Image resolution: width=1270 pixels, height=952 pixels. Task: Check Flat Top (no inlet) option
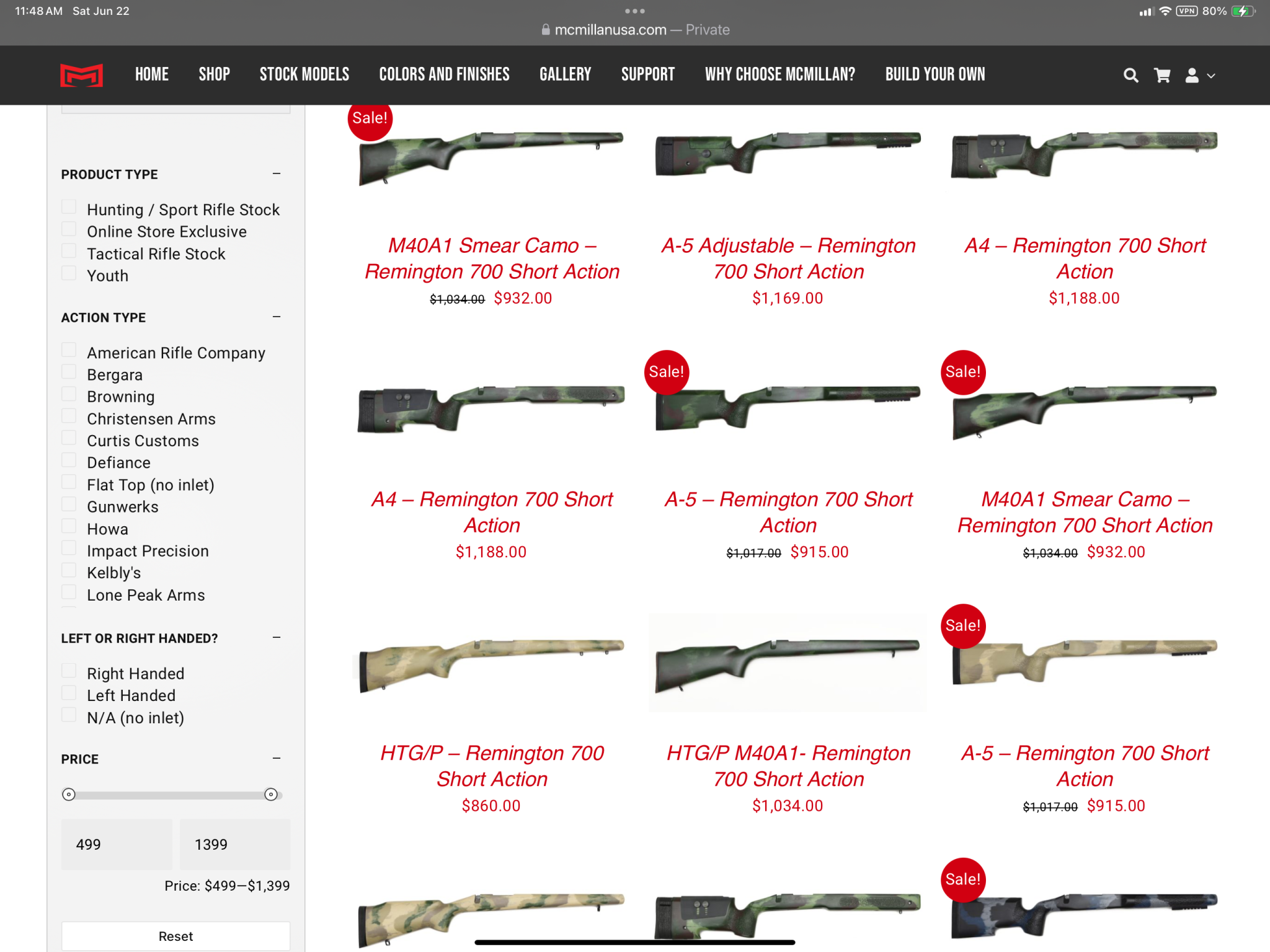(69, 482)
